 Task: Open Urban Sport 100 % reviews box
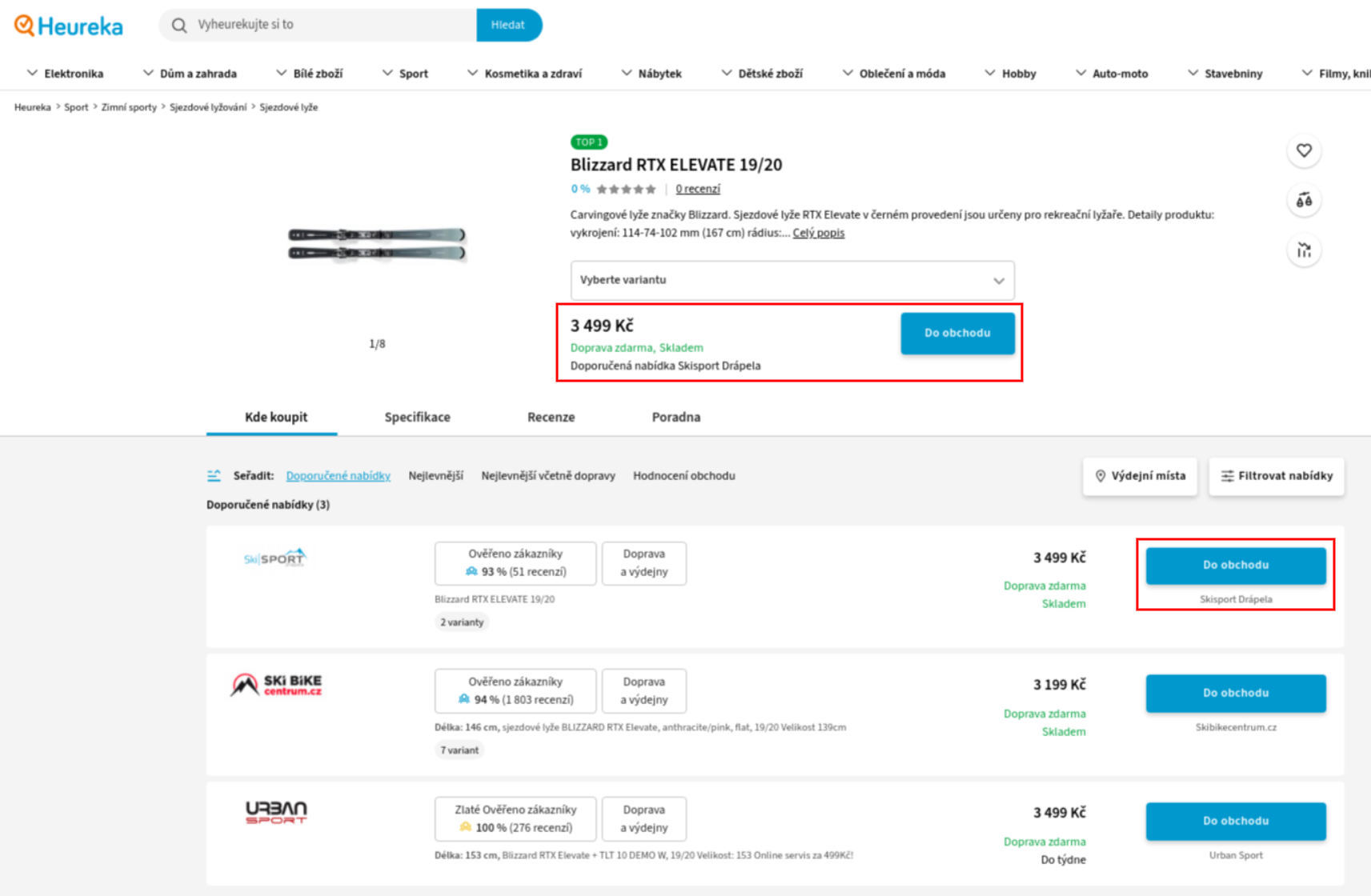(515, 818)
